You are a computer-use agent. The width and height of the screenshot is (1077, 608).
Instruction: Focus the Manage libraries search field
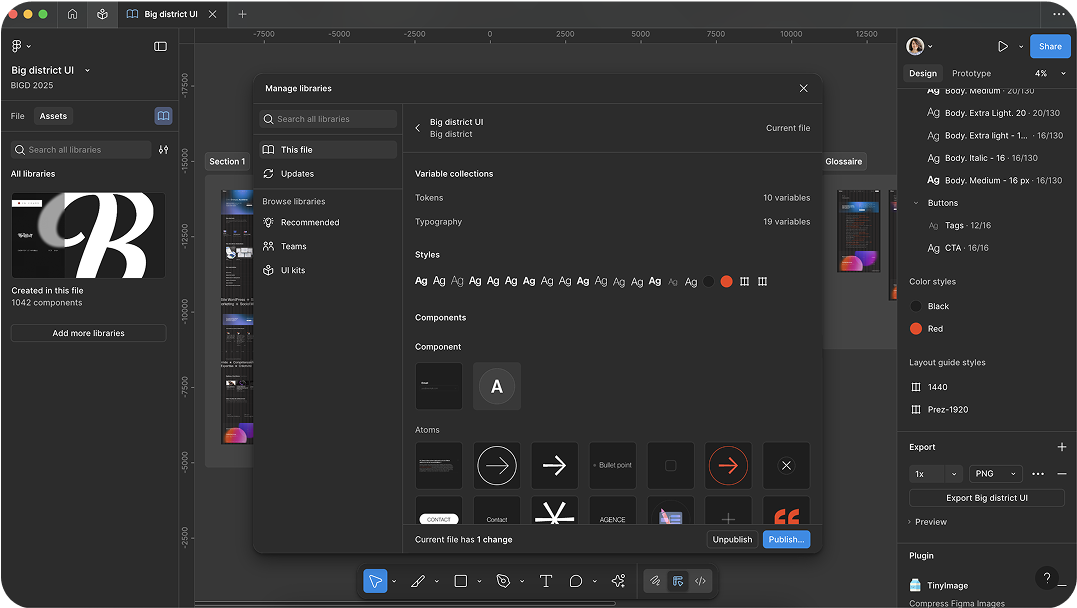328,119
